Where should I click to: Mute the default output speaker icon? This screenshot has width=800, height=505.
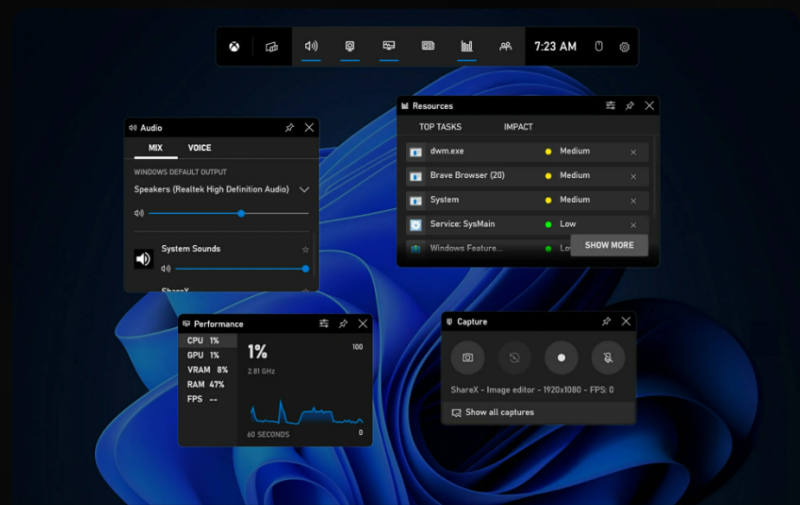click(x=139, y=213)
